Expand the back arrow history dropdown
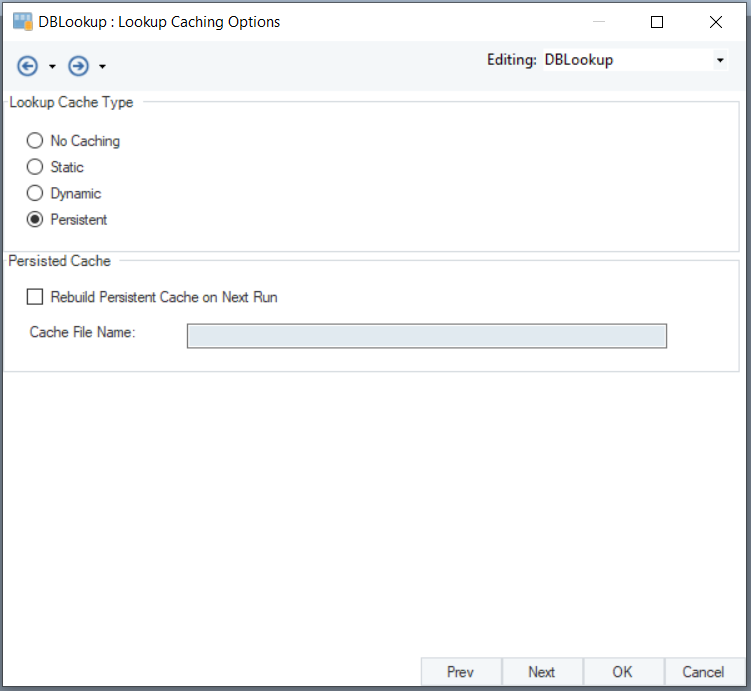 click(x=52, y=67)
